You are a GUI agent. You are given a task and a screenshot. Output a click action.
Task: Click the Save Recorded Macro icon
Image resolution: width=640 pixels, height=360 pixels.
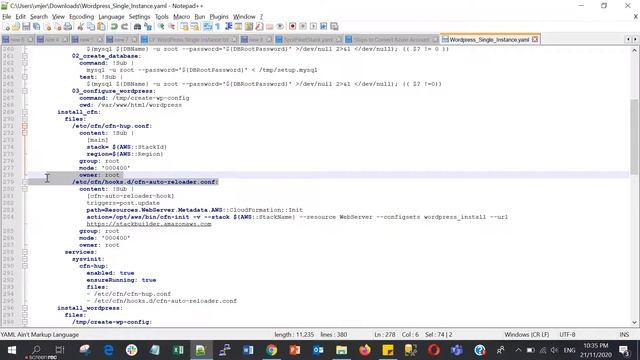click(x=334, y=27)
